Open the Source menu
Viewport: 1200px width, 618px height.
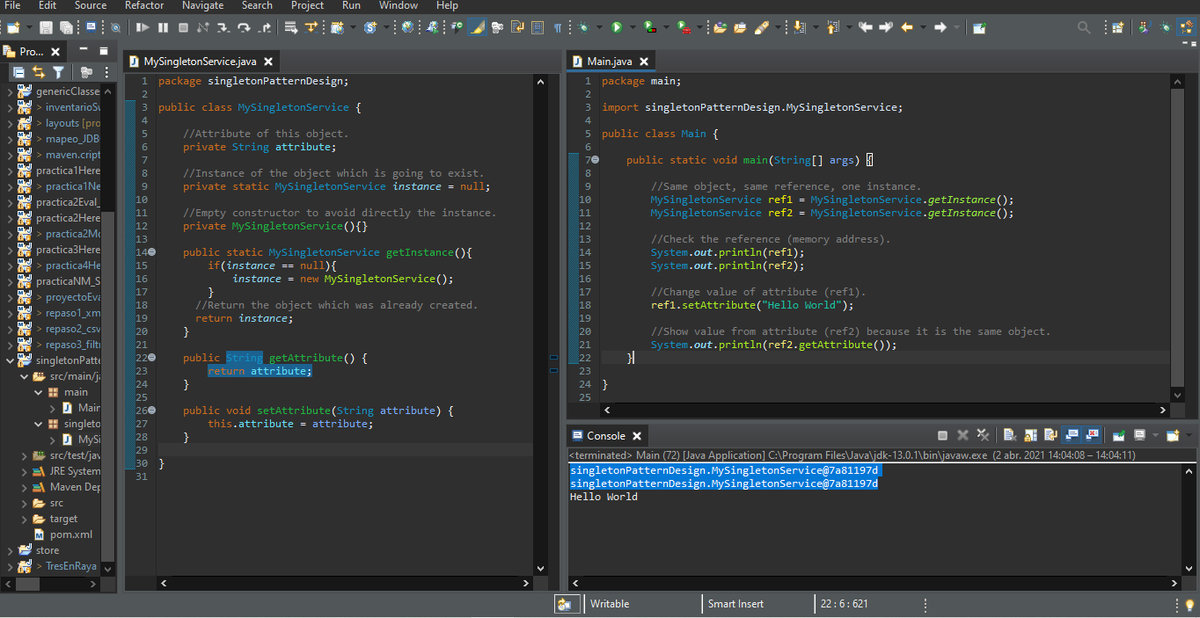(x=90, y=5)
